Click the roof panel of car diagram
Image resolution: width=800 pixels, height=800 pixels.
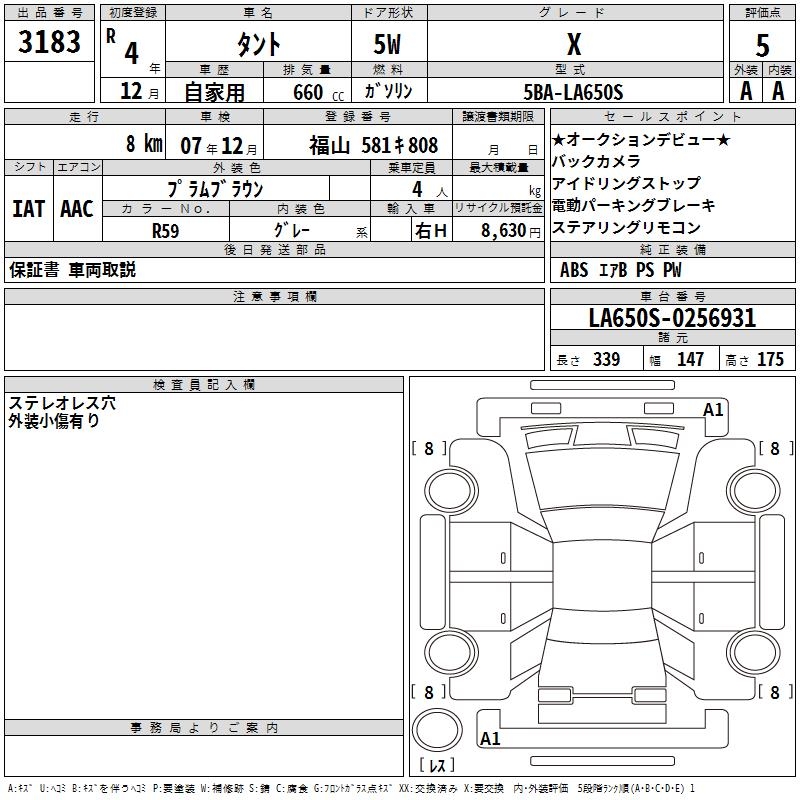coord(603,574)
